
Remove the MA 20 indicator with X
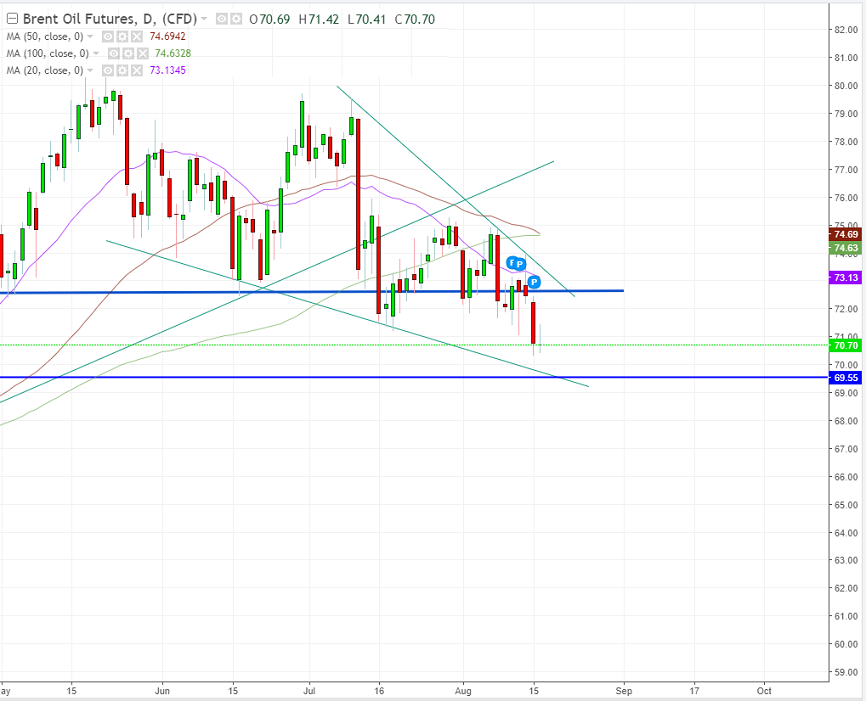click(x=135, y=70)
